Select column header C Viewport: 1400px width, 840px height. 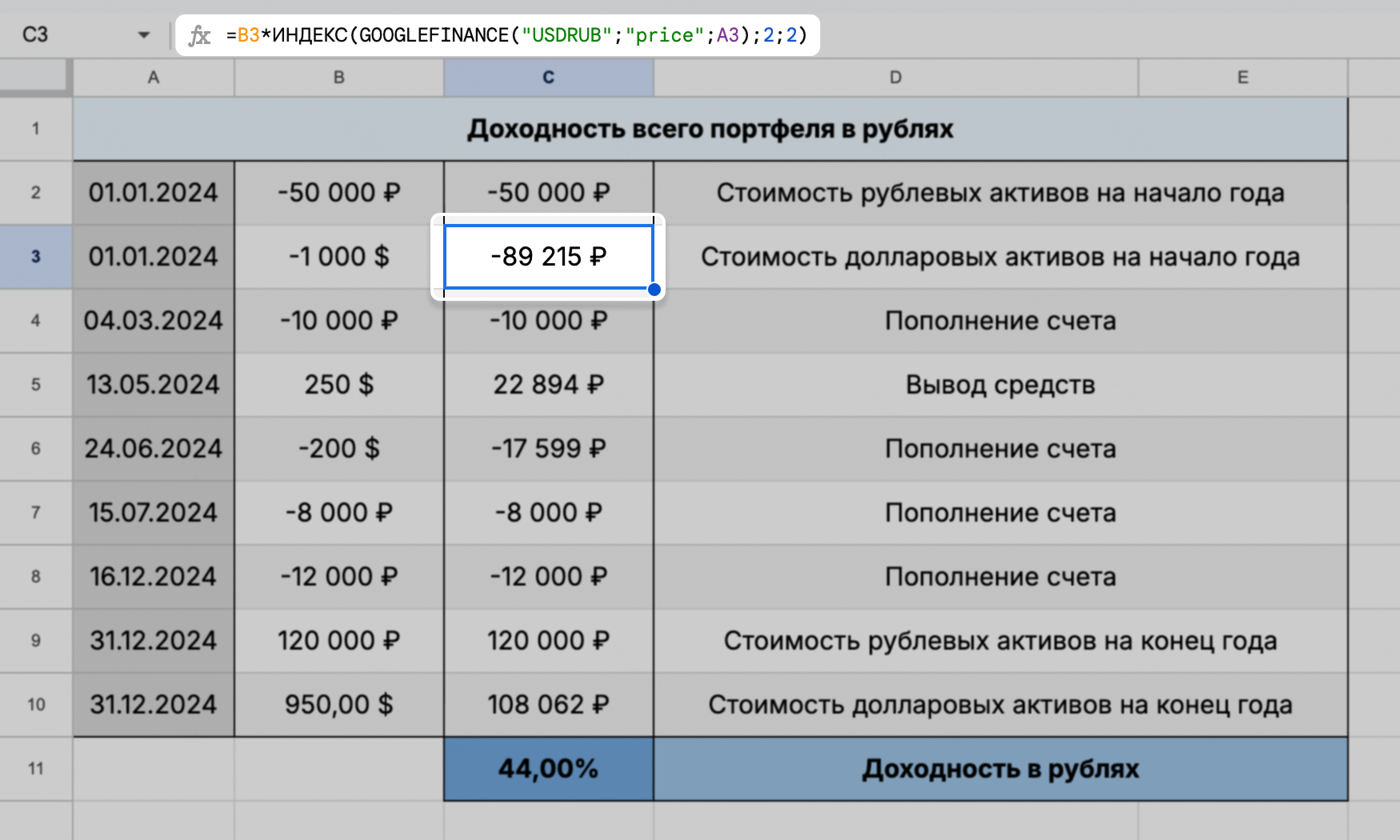click(548, 78)
